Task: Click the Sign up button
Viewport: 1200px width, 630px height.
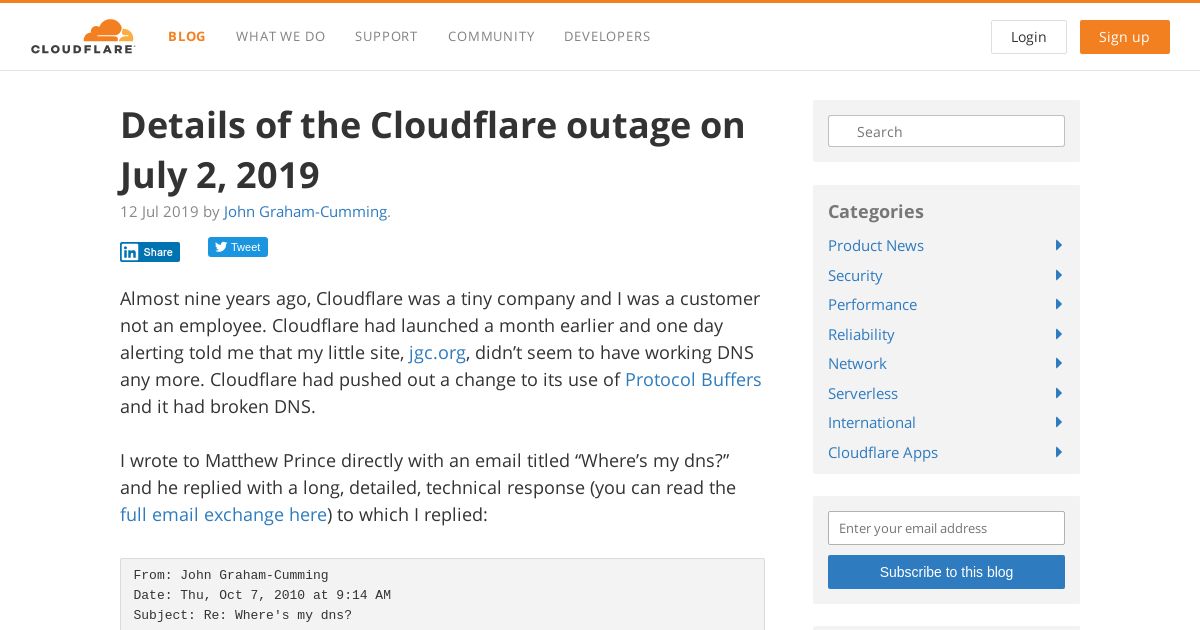Action: tap(1125, 37)
